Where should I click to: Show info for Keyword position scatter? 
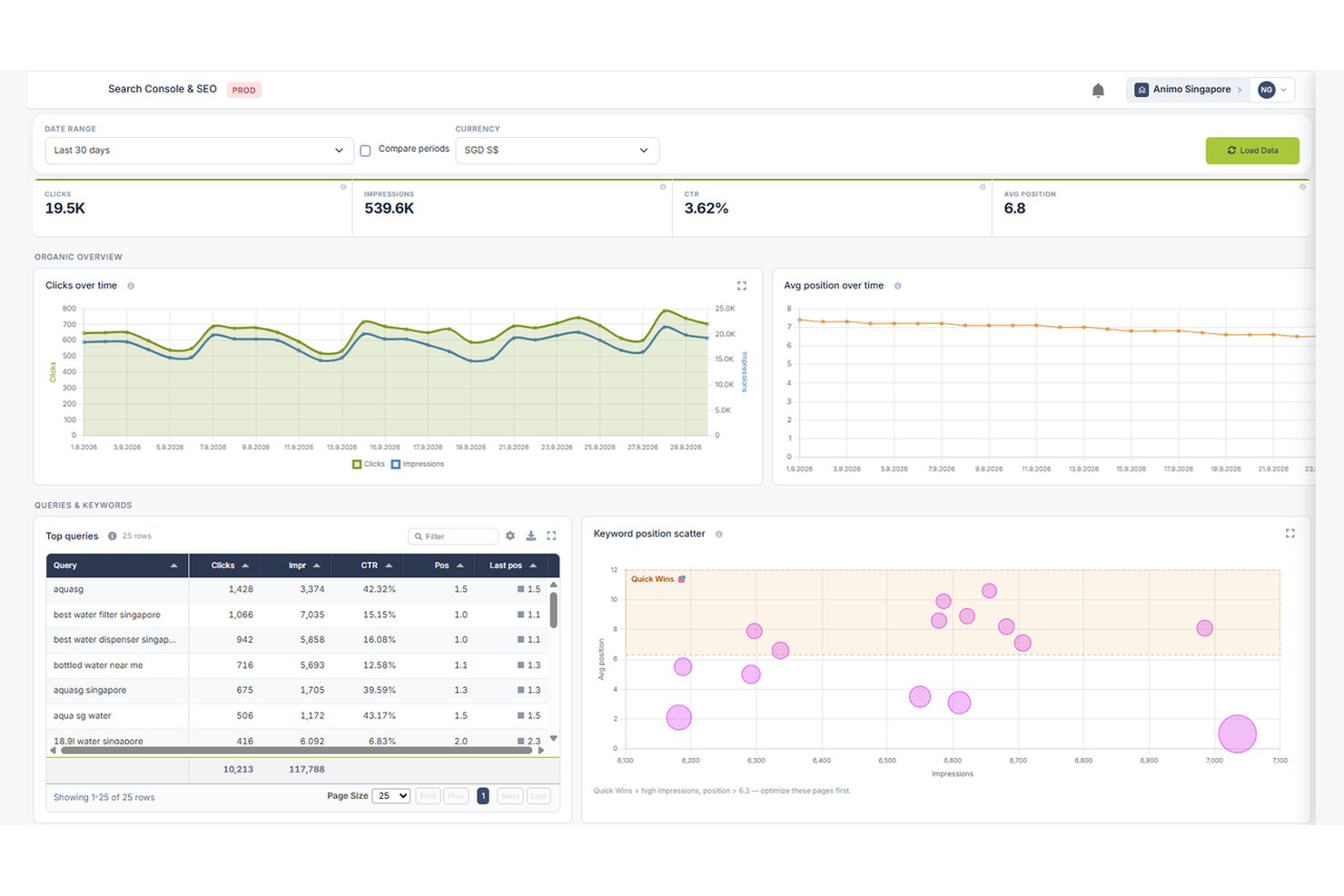[718, 534]
